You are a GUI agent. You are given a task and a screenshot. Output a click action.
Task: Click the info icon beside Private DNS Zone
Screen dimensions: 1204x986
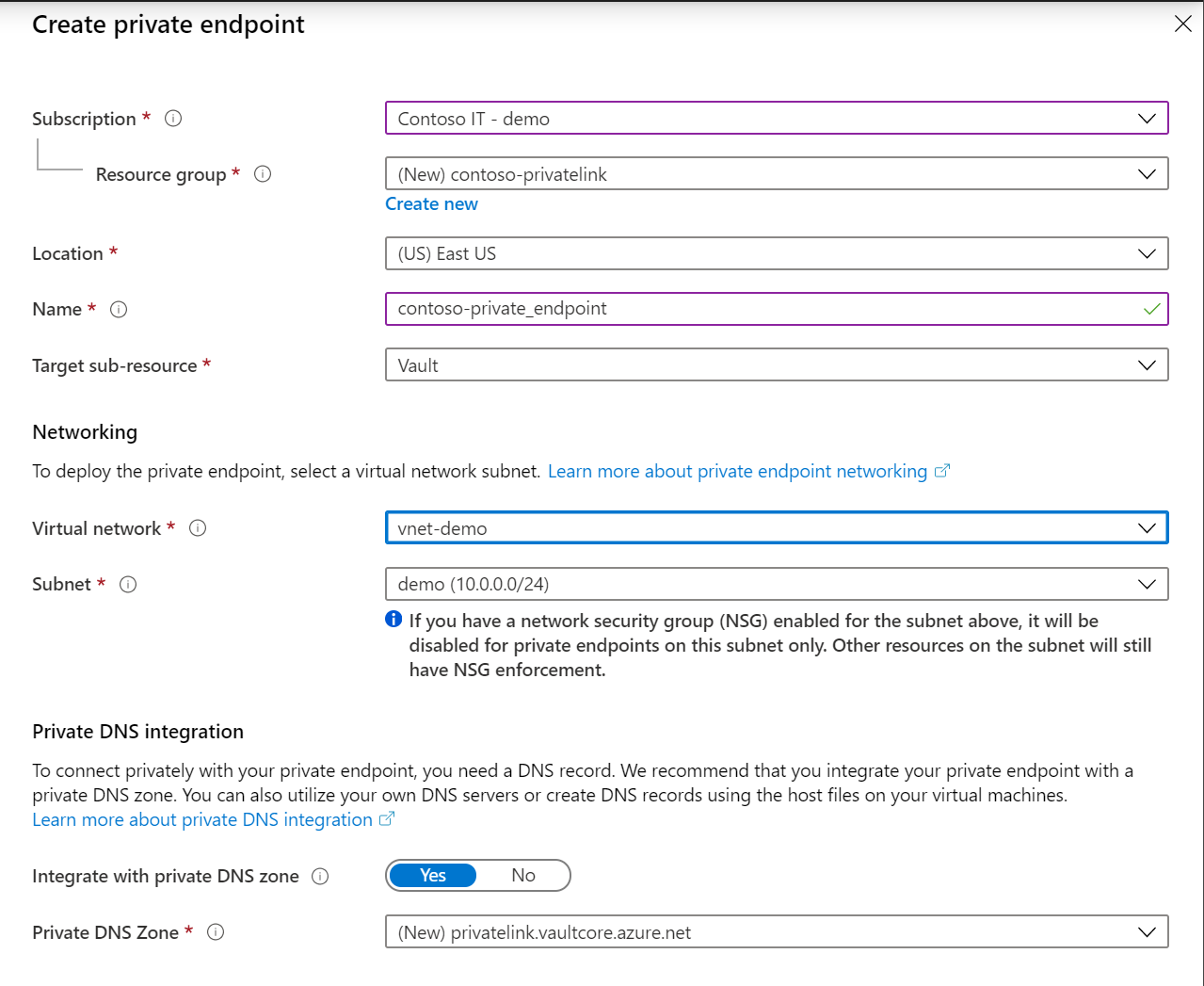pyautogui.click(x=215, y=932)
